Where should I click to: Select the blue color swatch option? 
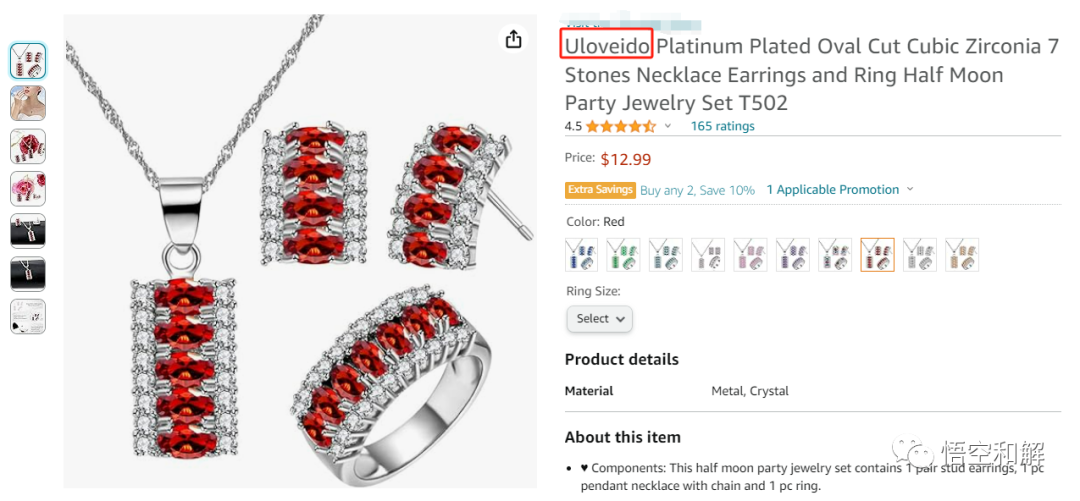[x=581, y=255]
